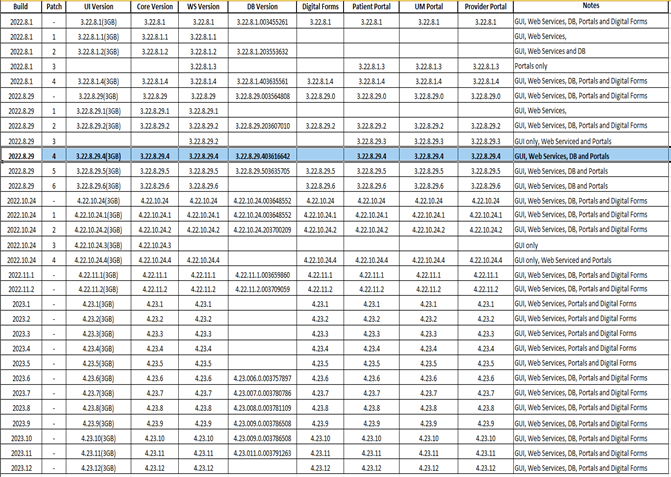Click the WS Version header cell

coord(204,6)
